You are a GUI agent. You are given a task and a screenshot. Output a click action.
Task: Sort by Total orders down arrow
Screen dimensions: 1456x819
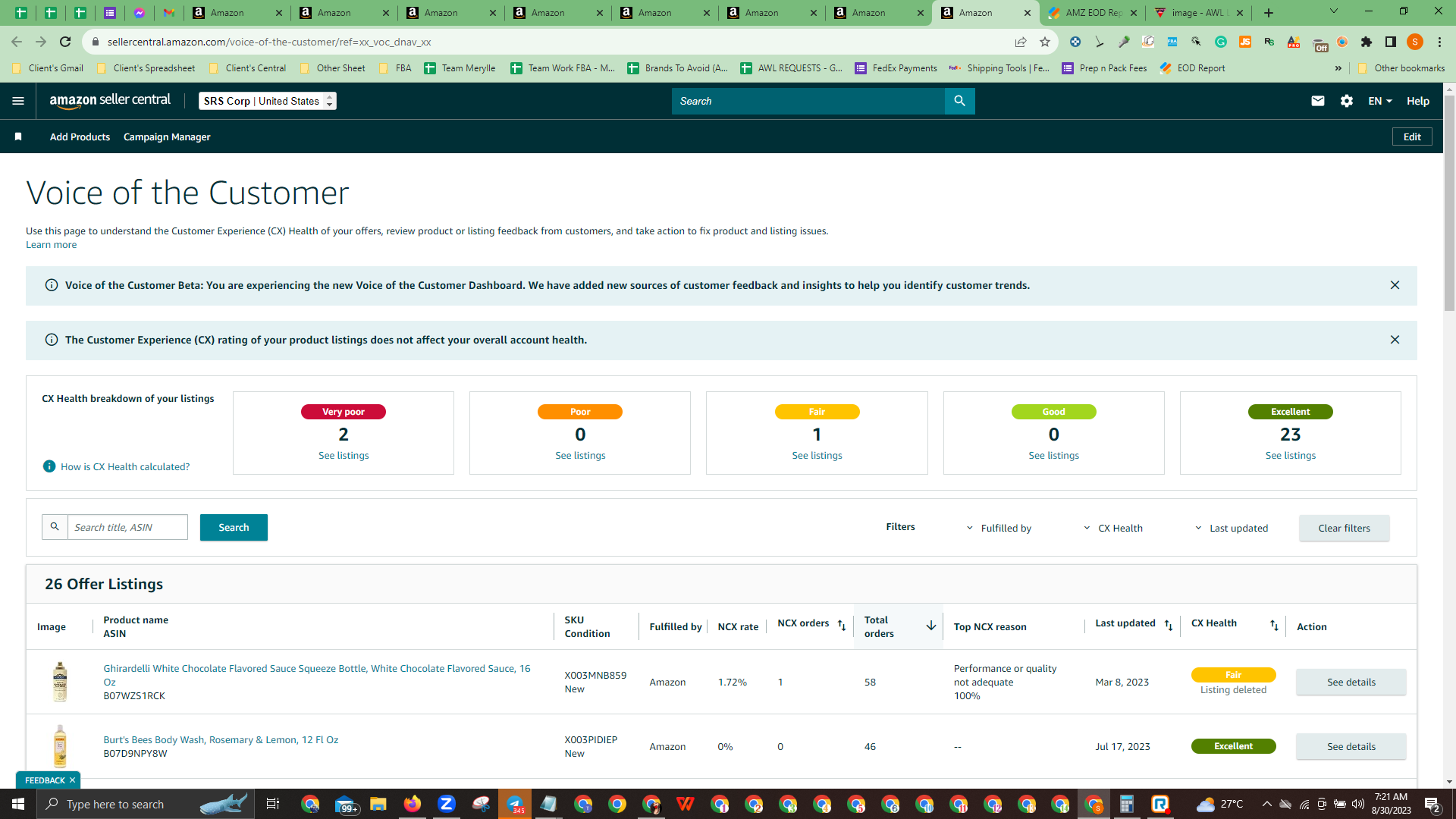click(930, 626)
